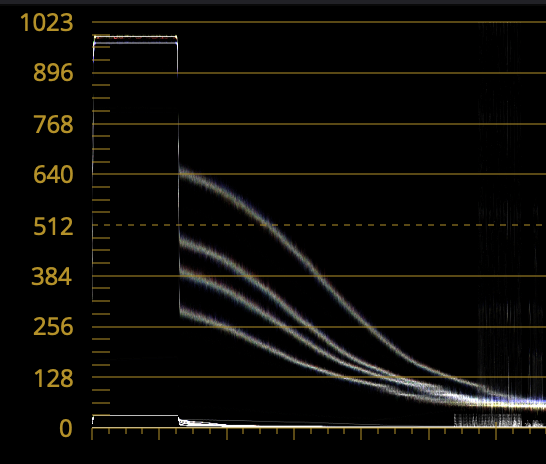Image resolution: width=546 pixels, height=464 pixels.
Task: Select the 128 scale label
Action: (x=54, y=378)
